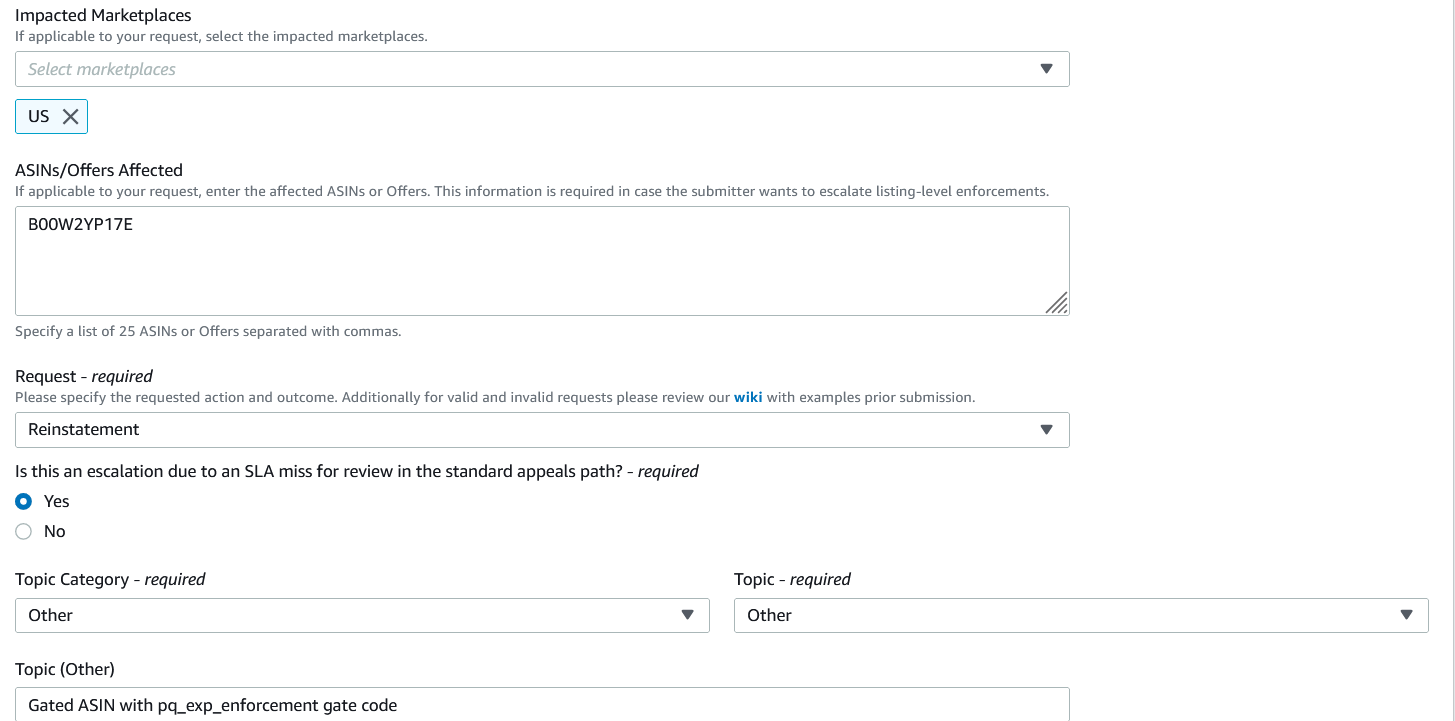Focus the ASINs/Offers Affected text area
The width and height of the screenshot is (1455, 721).
tap(542, 261)
